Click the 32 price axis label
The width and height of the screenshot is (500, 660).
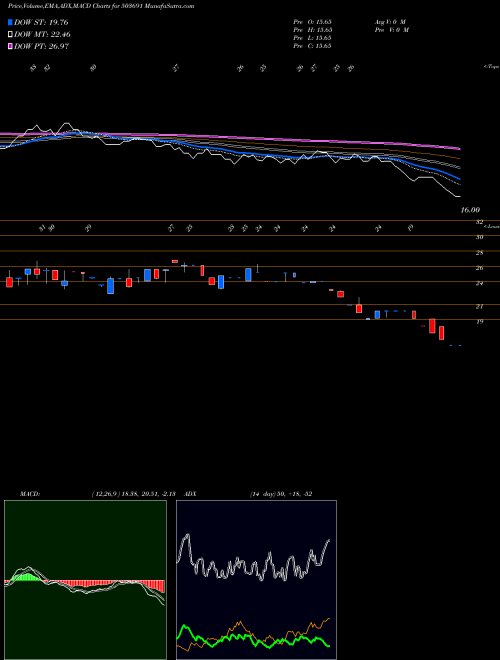tap(479, 222)
